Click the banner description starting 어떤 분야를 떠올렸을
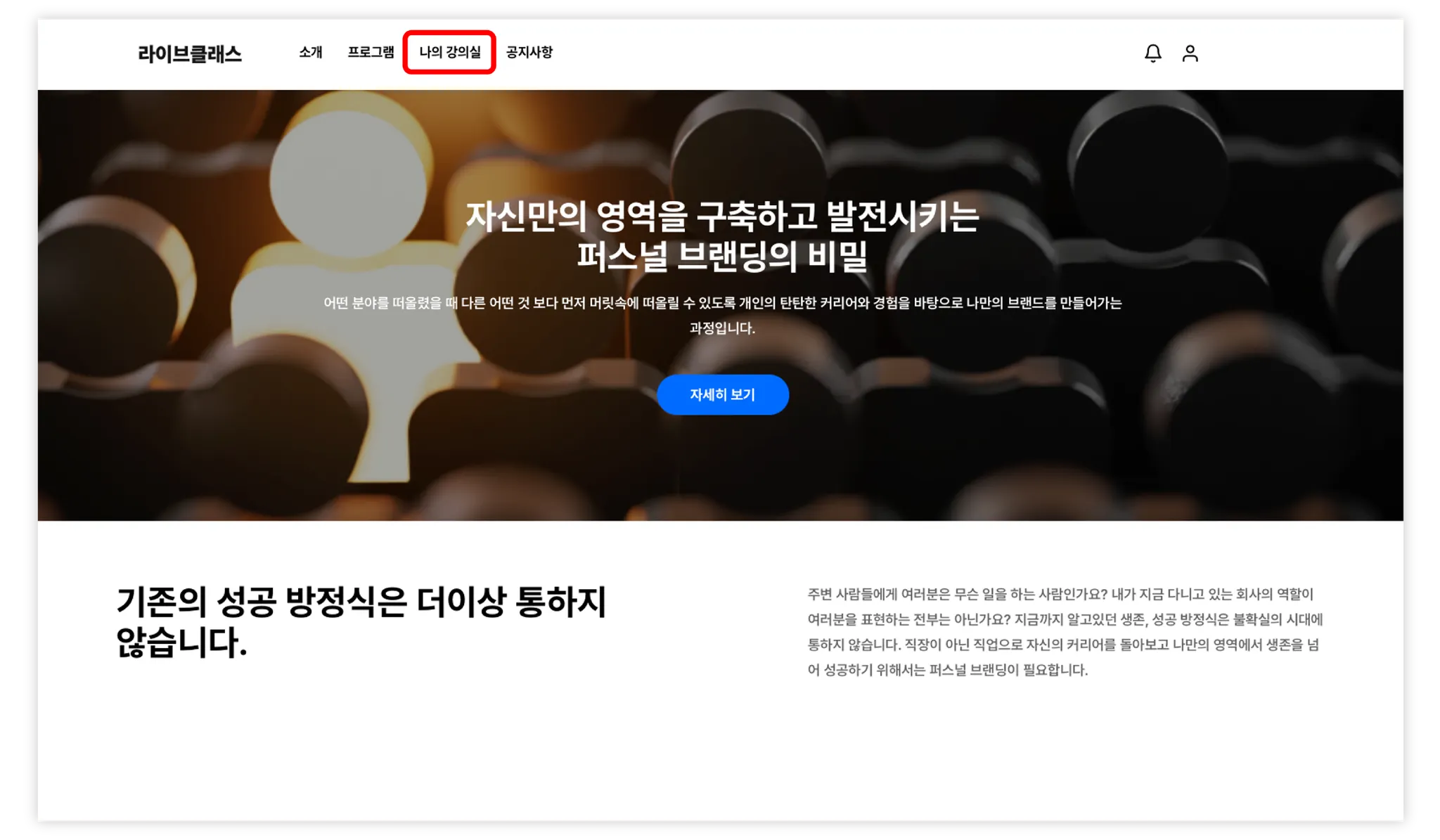Viewport: 1440px width, 840px height. tap(722, 303)
